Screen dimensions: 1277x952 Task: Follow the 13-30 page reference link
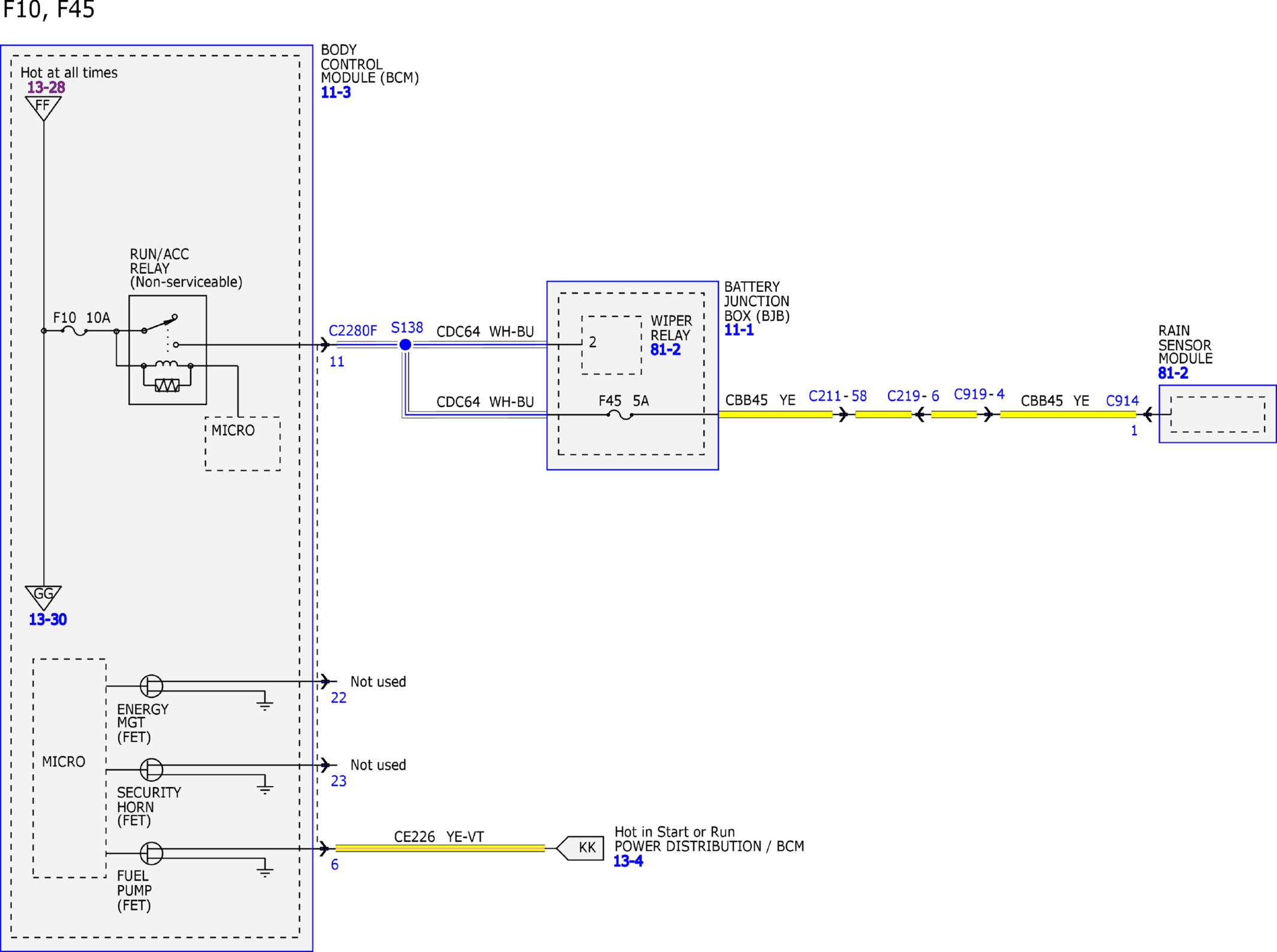pyautogui.click(x=48, y=619)
